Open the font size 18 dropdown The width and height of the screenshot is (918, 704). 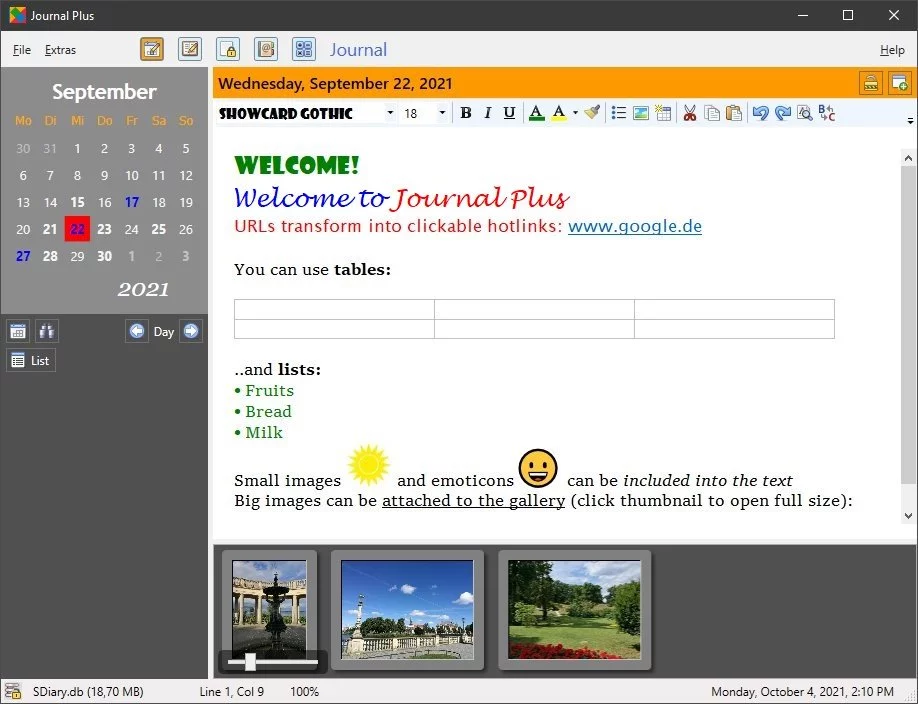442,113
